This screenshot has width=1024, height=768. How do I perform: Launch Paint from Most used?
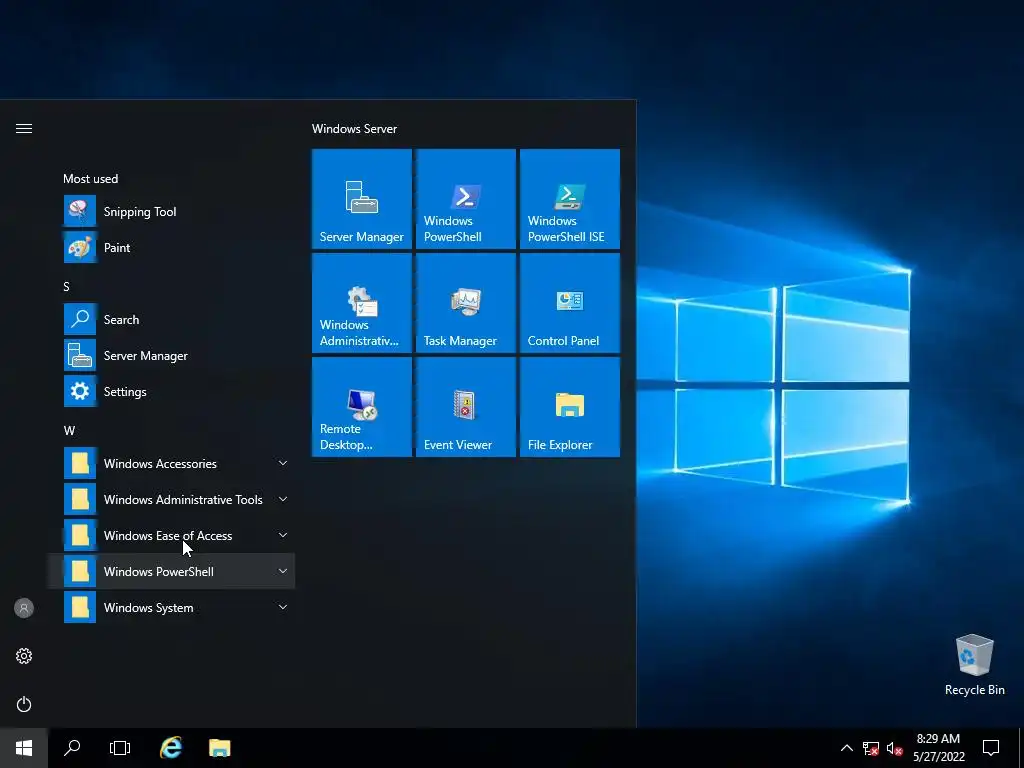(171, 248)
